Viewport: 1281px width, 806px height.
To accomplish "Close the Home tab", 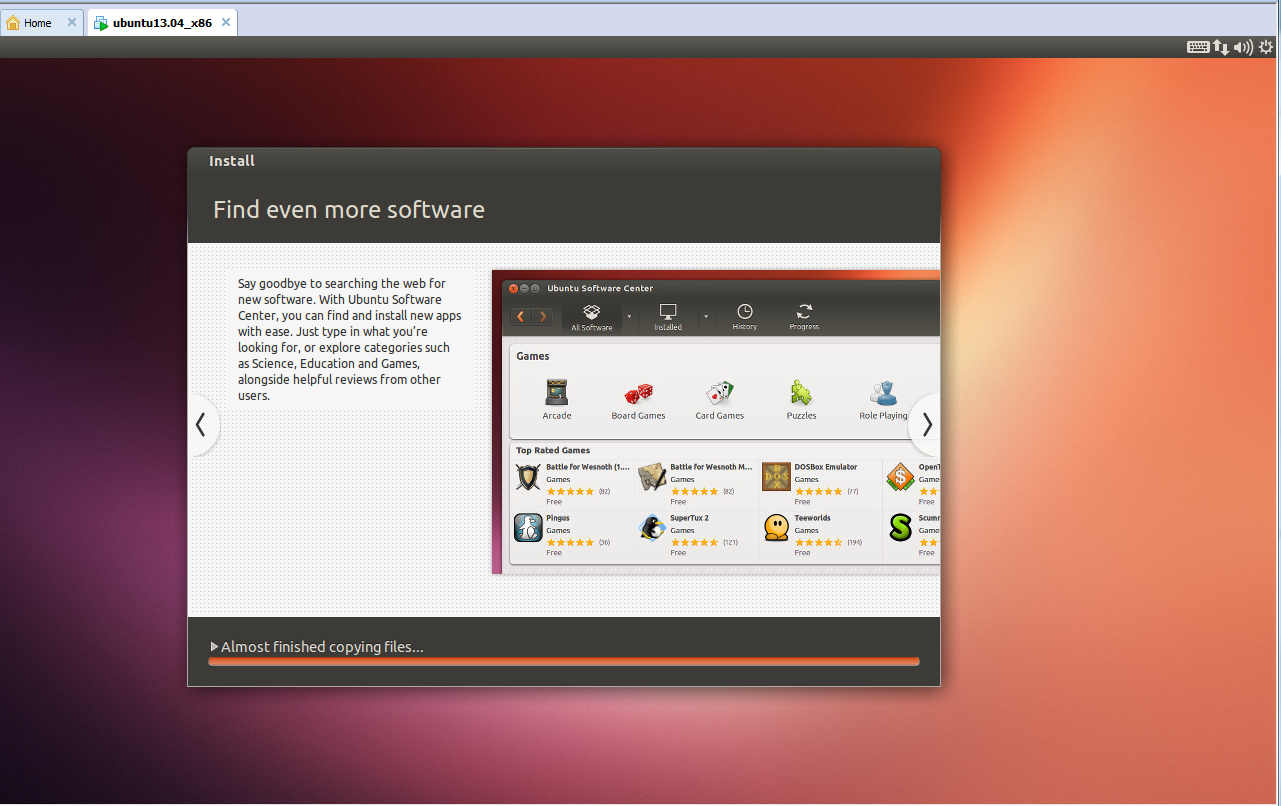I will click(72, 23).
